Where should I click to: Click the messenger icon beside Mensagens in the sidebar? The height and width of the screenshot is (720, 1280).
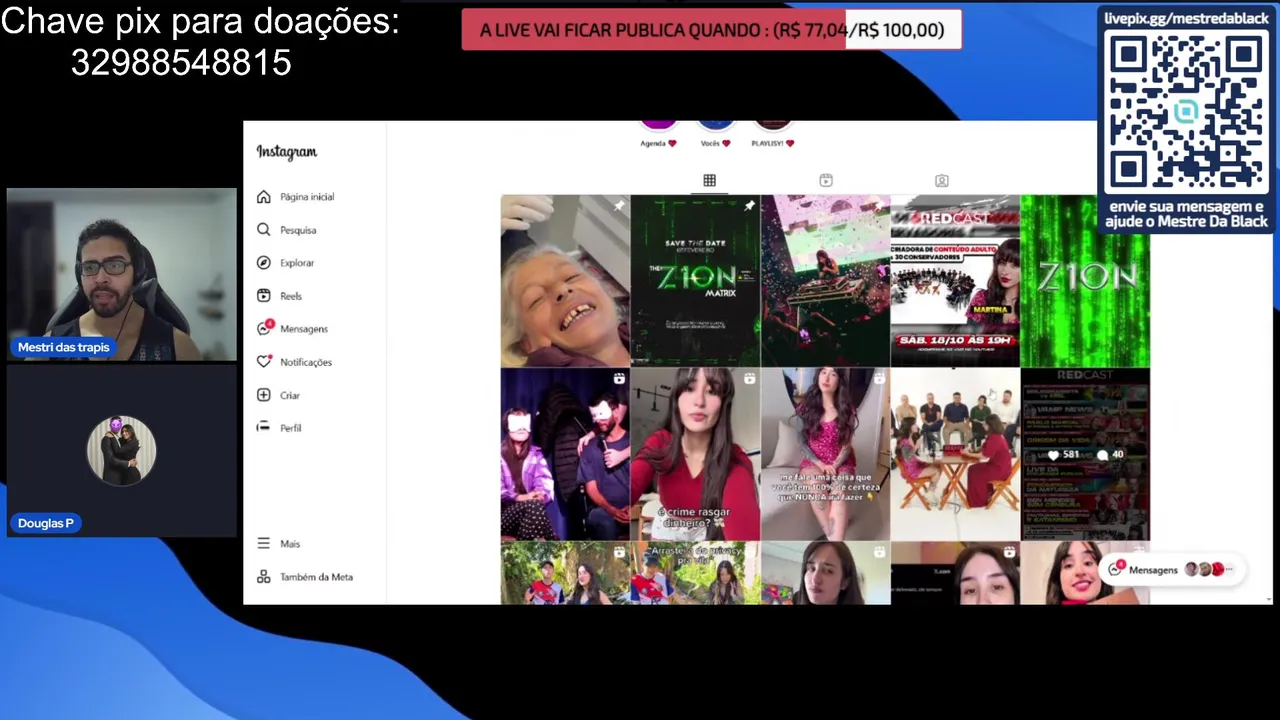pyautogui.click(x=264, y=328)
